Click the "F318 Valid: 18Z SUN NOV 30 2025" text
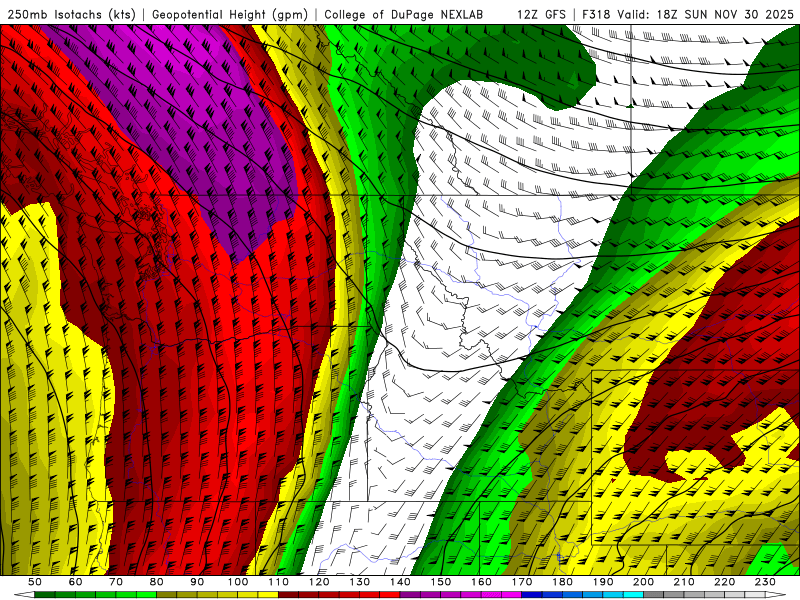Viewport: 800px width, 600px height. (688, 14)
